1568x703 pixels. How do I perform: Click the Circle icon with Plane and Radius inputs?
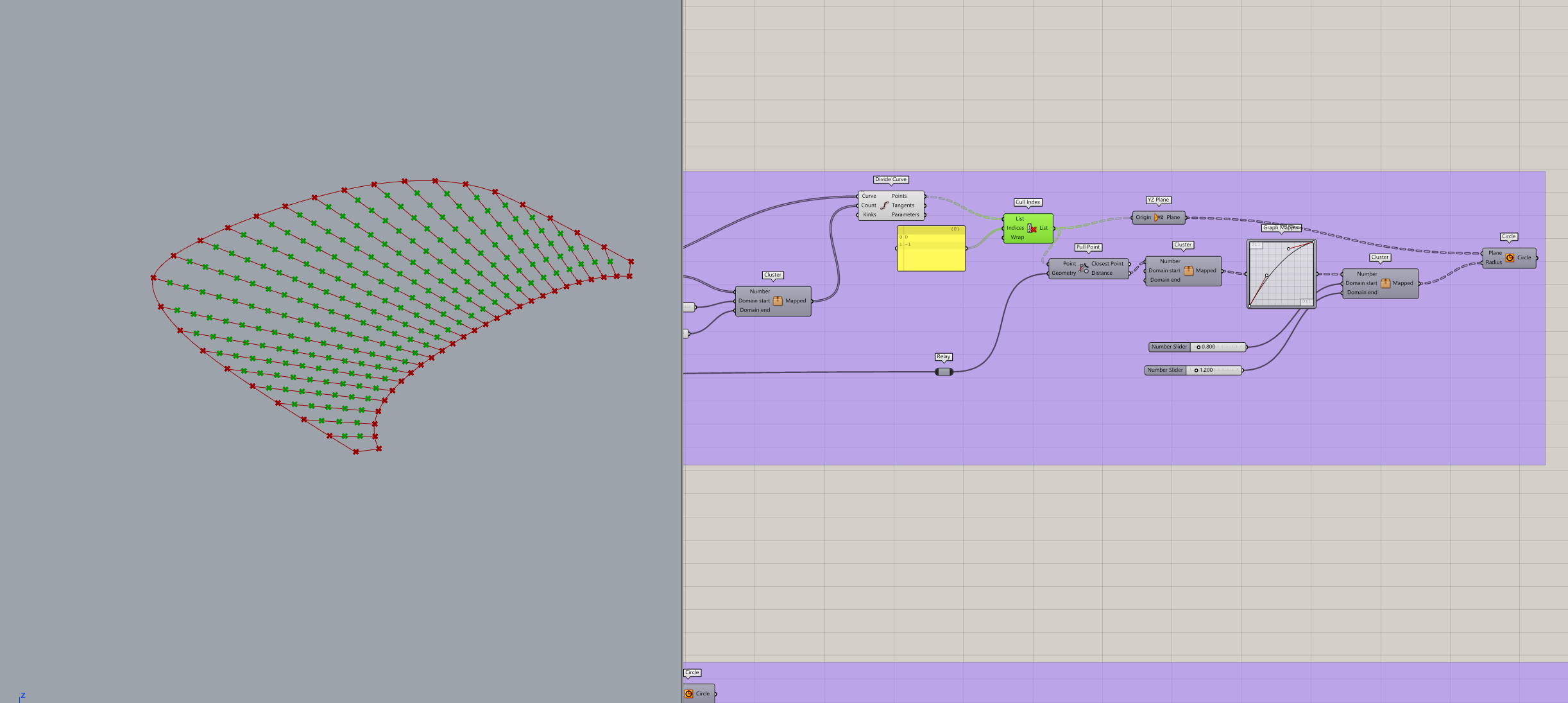1510,258
